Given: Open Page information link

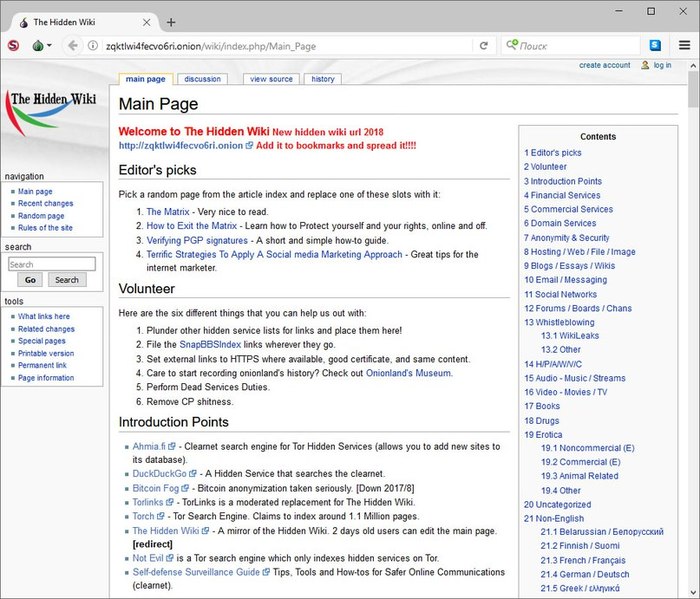Looking at the screenshot, I should 46,378.
